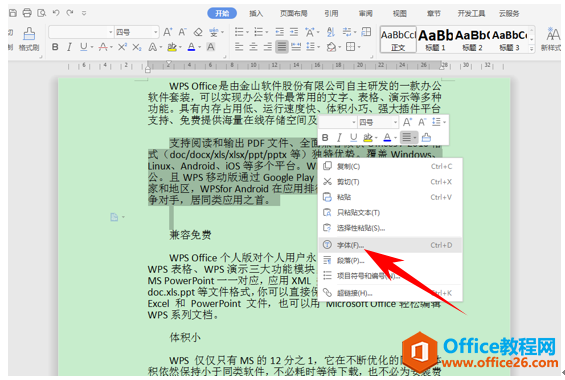The width and height of the screenshot is (565, 380).
Task: Open line spacing options in ribbon
Action: [x=310, y=47]
